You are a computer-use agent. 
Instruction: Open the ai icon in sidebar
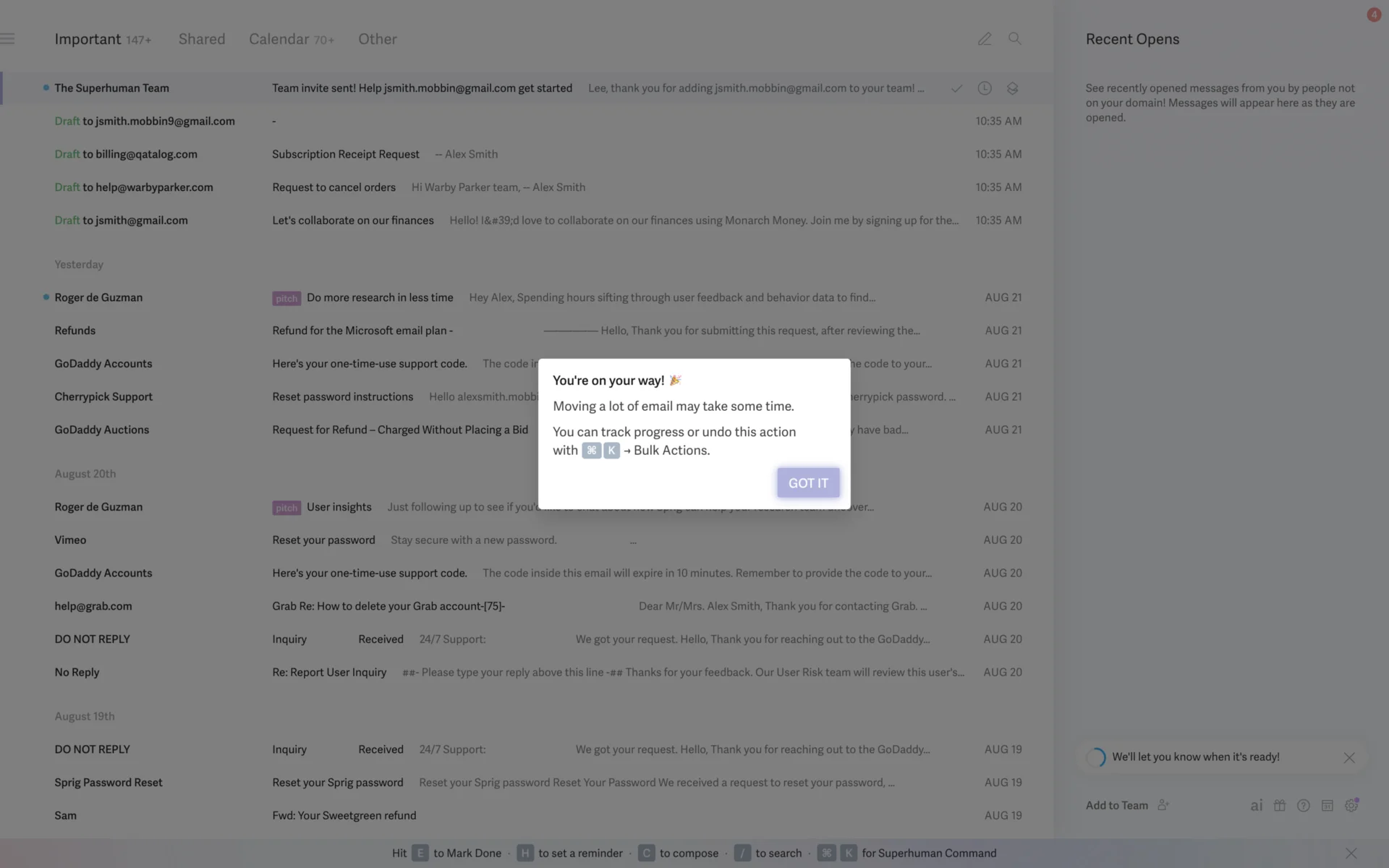click(1257, 805)
